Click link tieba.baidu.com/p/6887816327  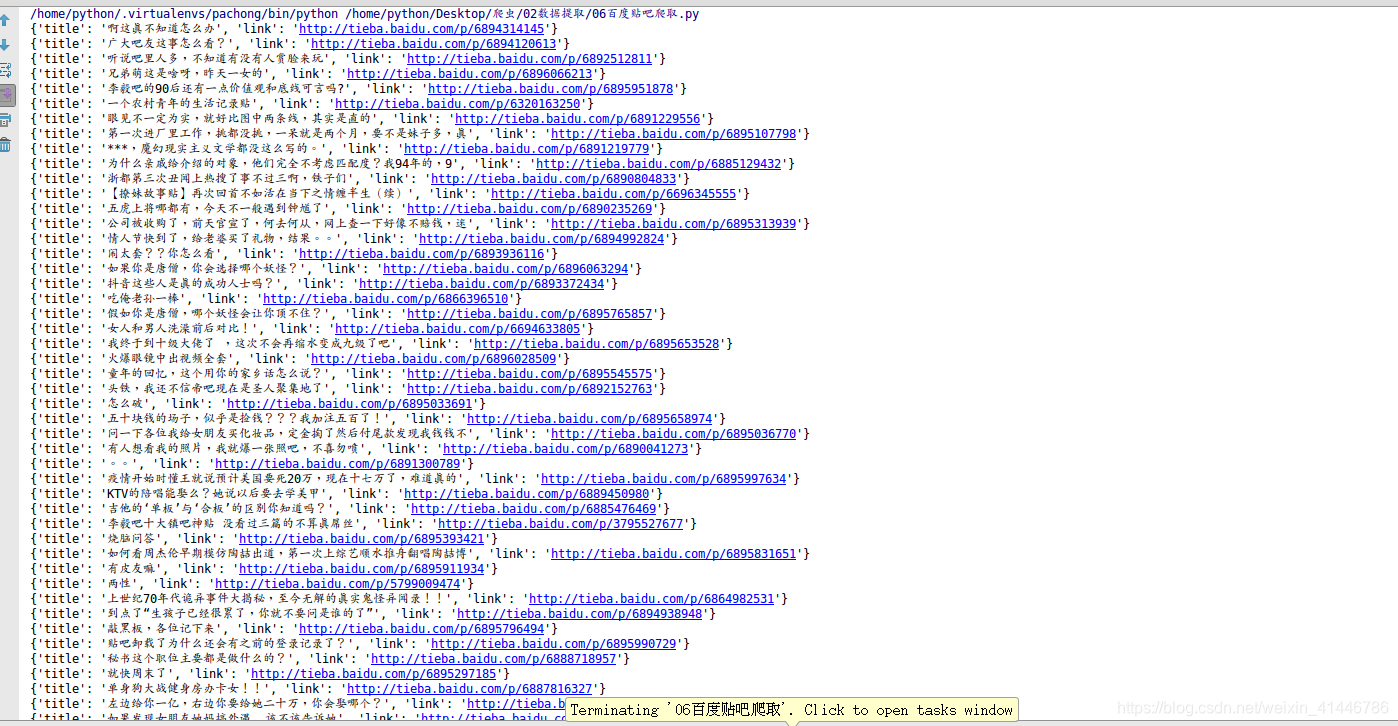pos(470,689)
